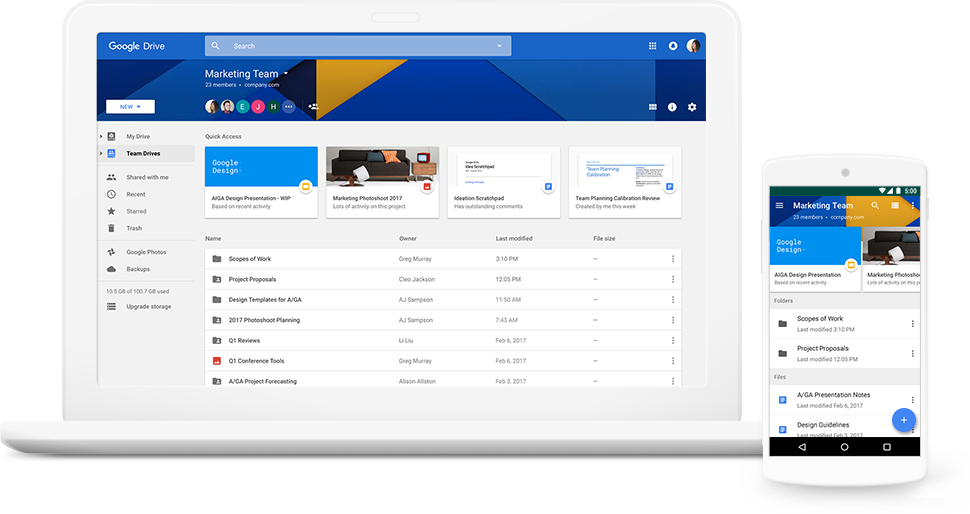Open more options for Q1 Reviews row
970x514 pixels.
(672, 340)
